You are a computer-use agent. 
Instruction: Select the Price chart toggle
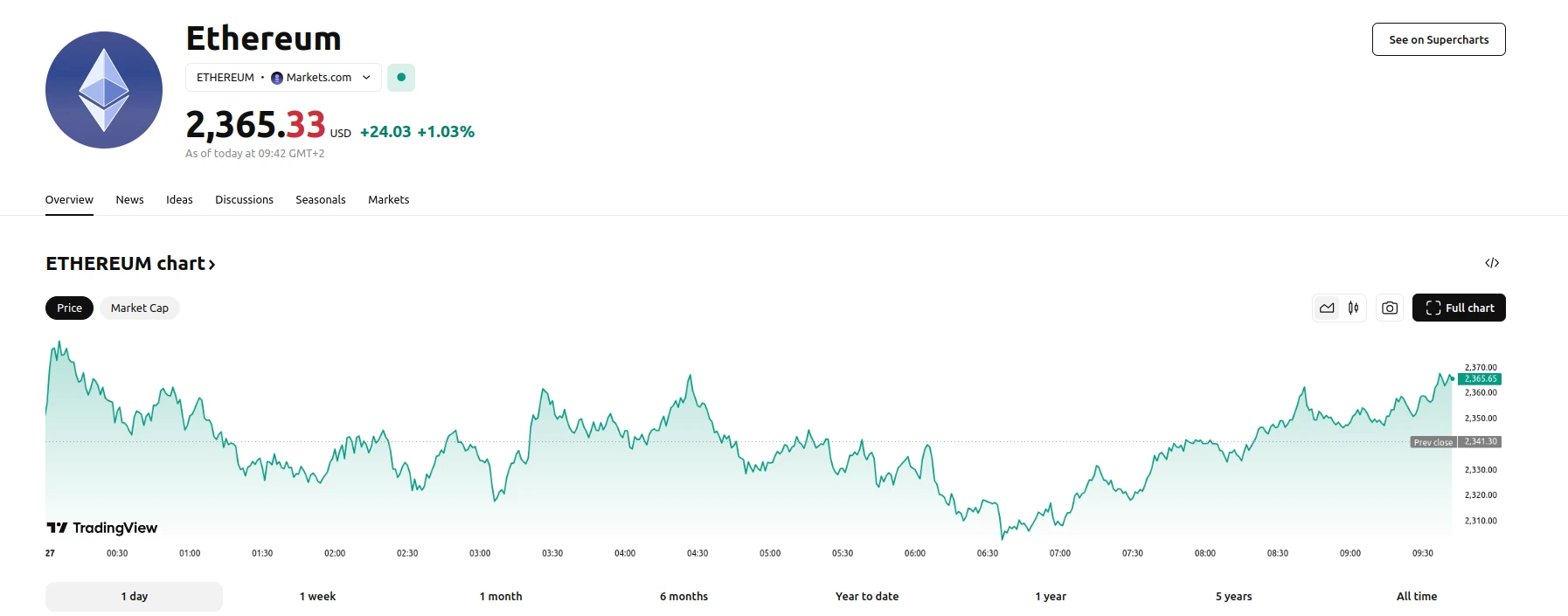pyautogui.click(x=69, y=308)
